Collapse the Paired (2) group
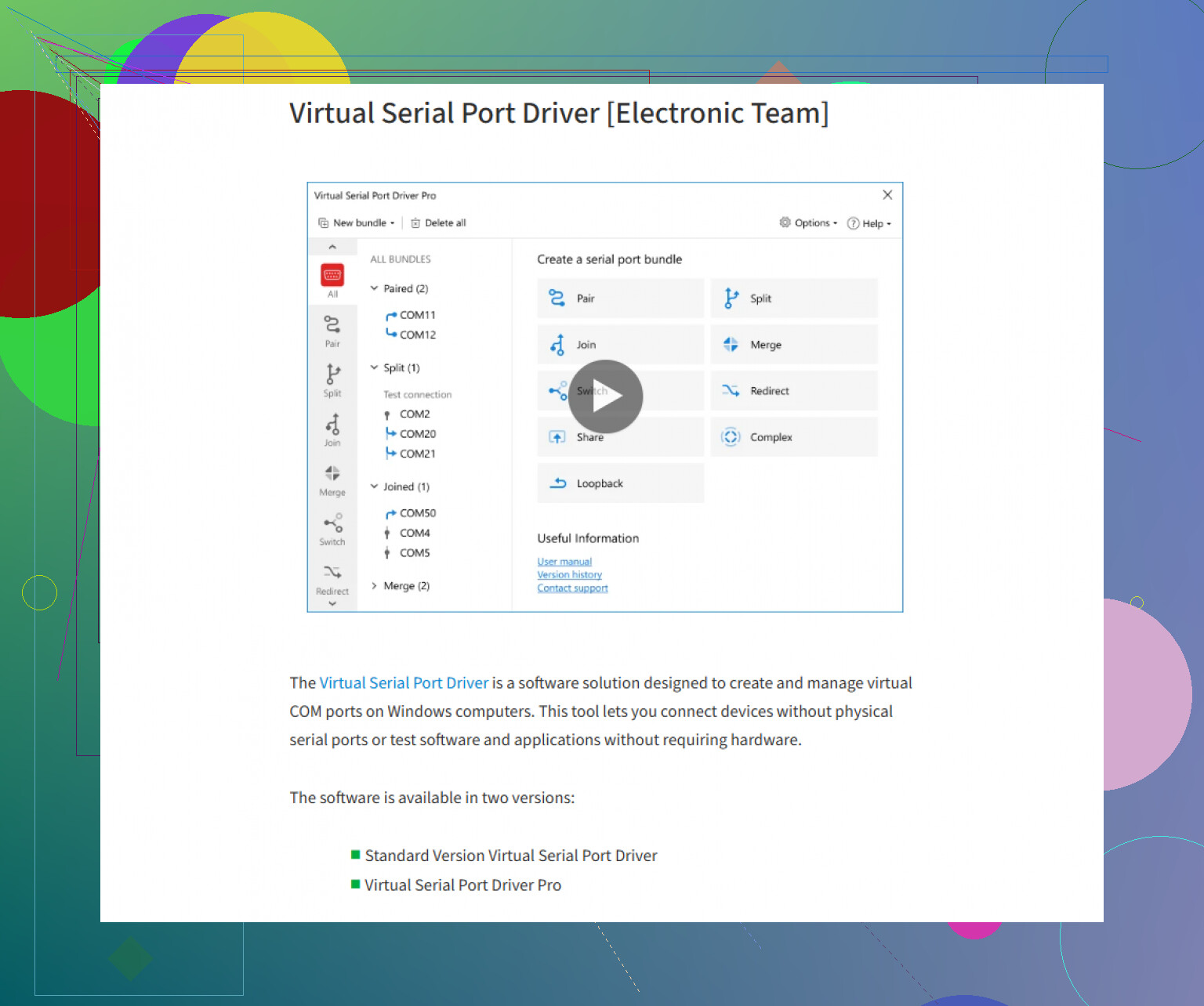The width and height of the screenshot is (1204, 1006). 375,288
